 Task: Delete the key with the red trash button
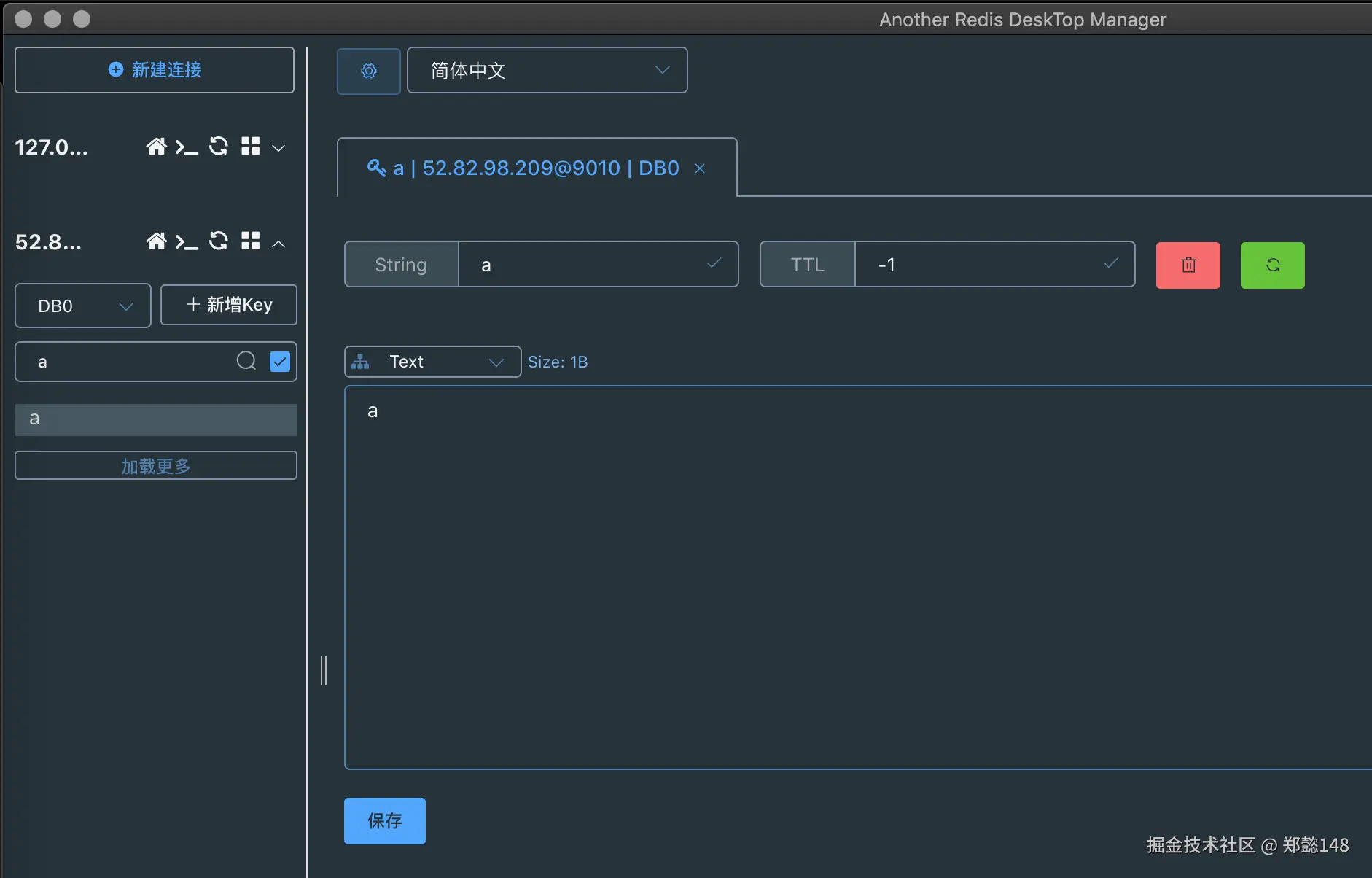click(1188, 265)
